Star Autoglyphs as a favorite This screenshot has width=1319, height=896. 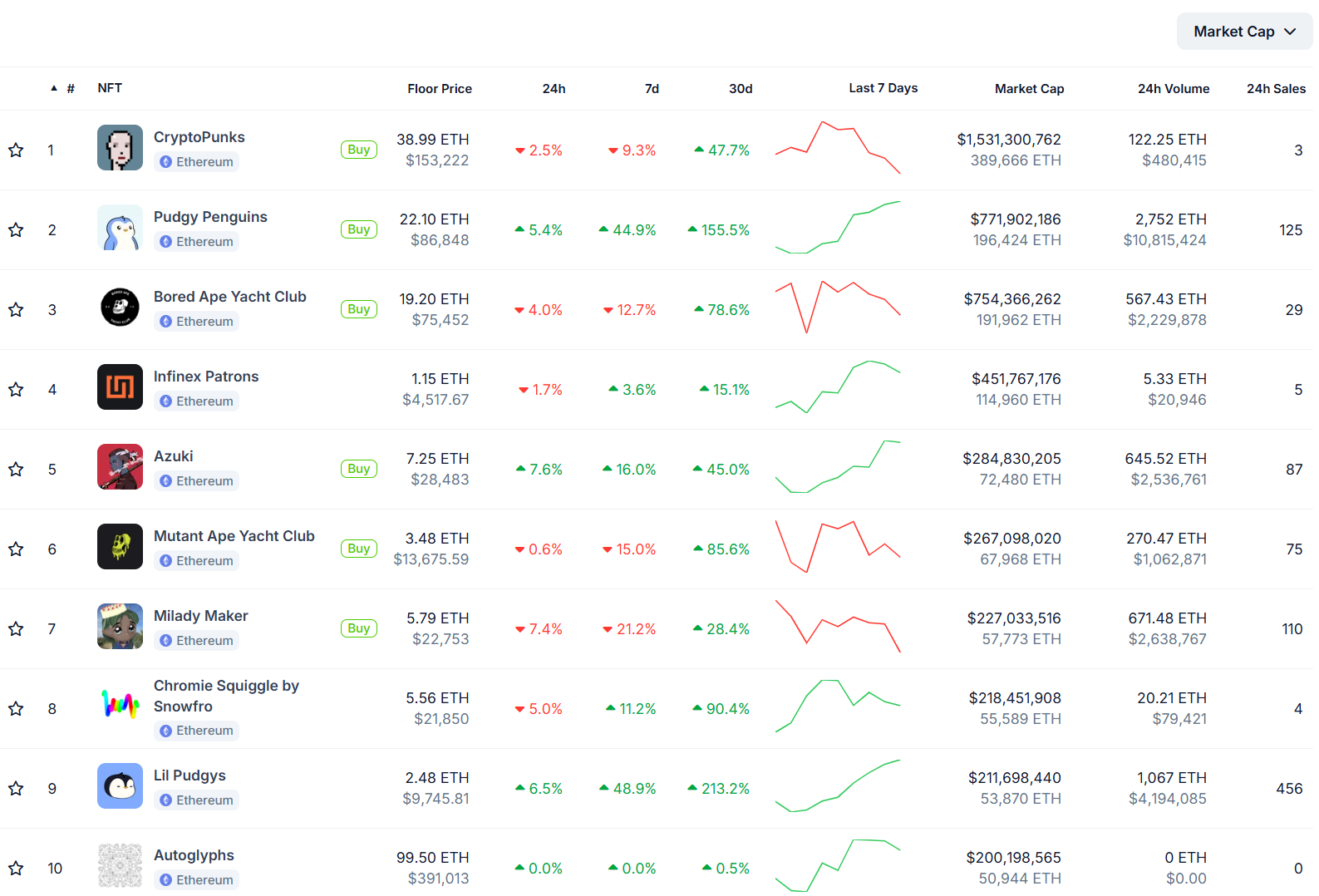(16, 869)
